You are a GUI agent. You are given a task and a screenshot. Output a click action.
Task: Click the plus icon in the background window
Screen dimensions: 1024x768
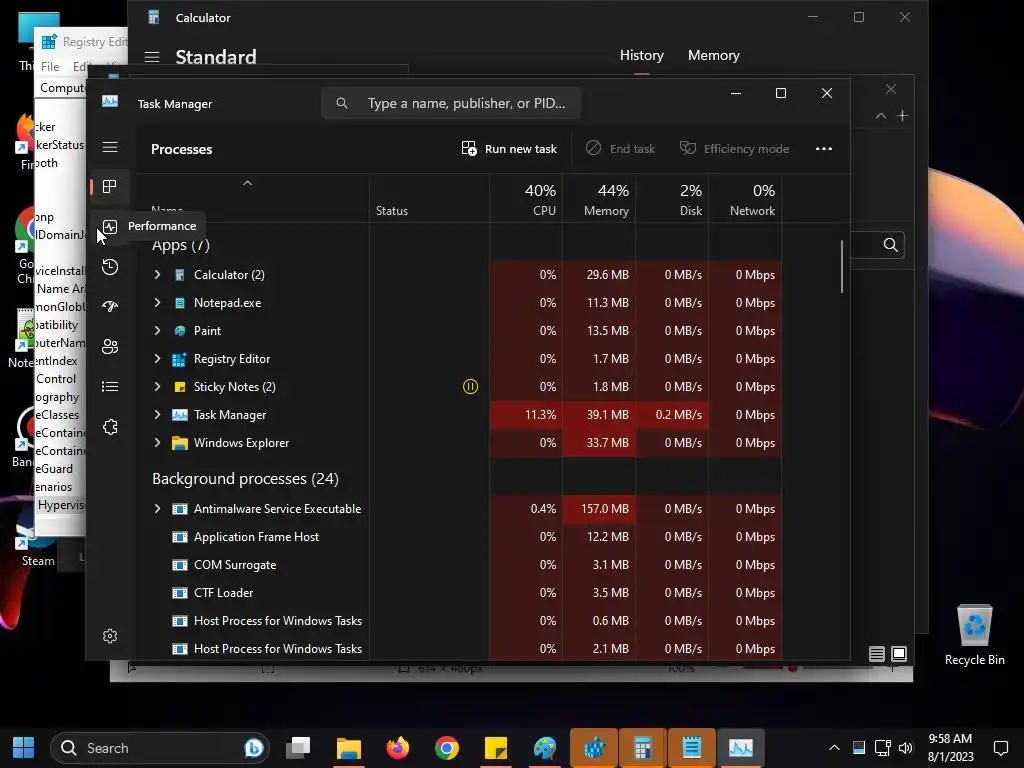902,116
